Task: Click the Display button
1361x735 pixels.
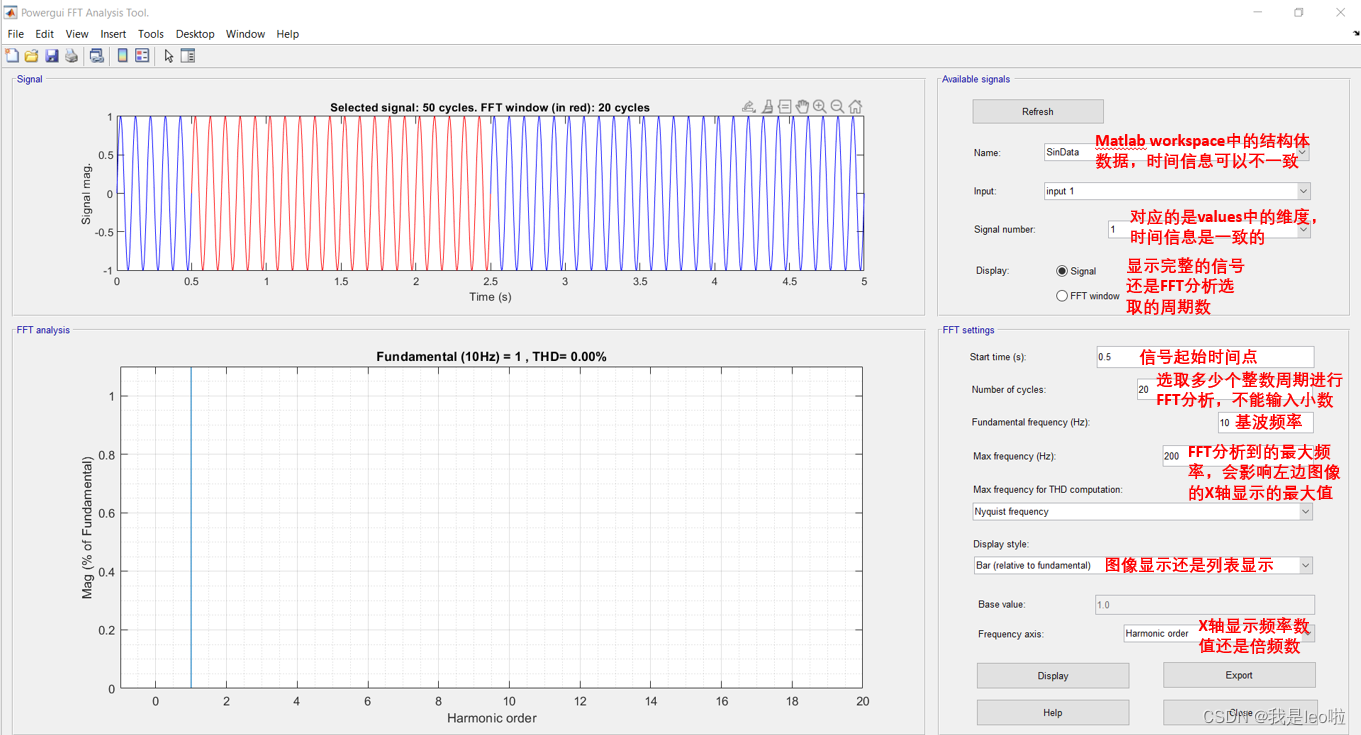Action: (x=1053, y=676)
